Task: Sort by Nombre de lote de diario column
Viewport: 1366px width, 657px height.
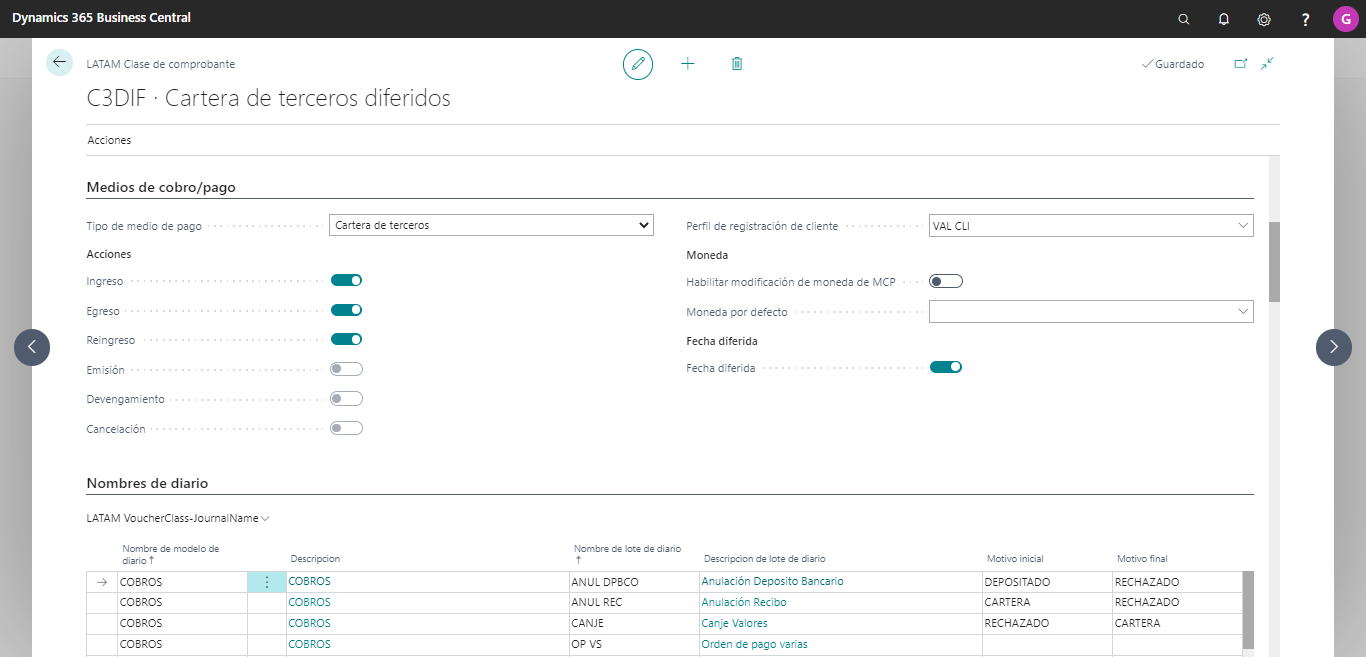Action: (627, 554)
